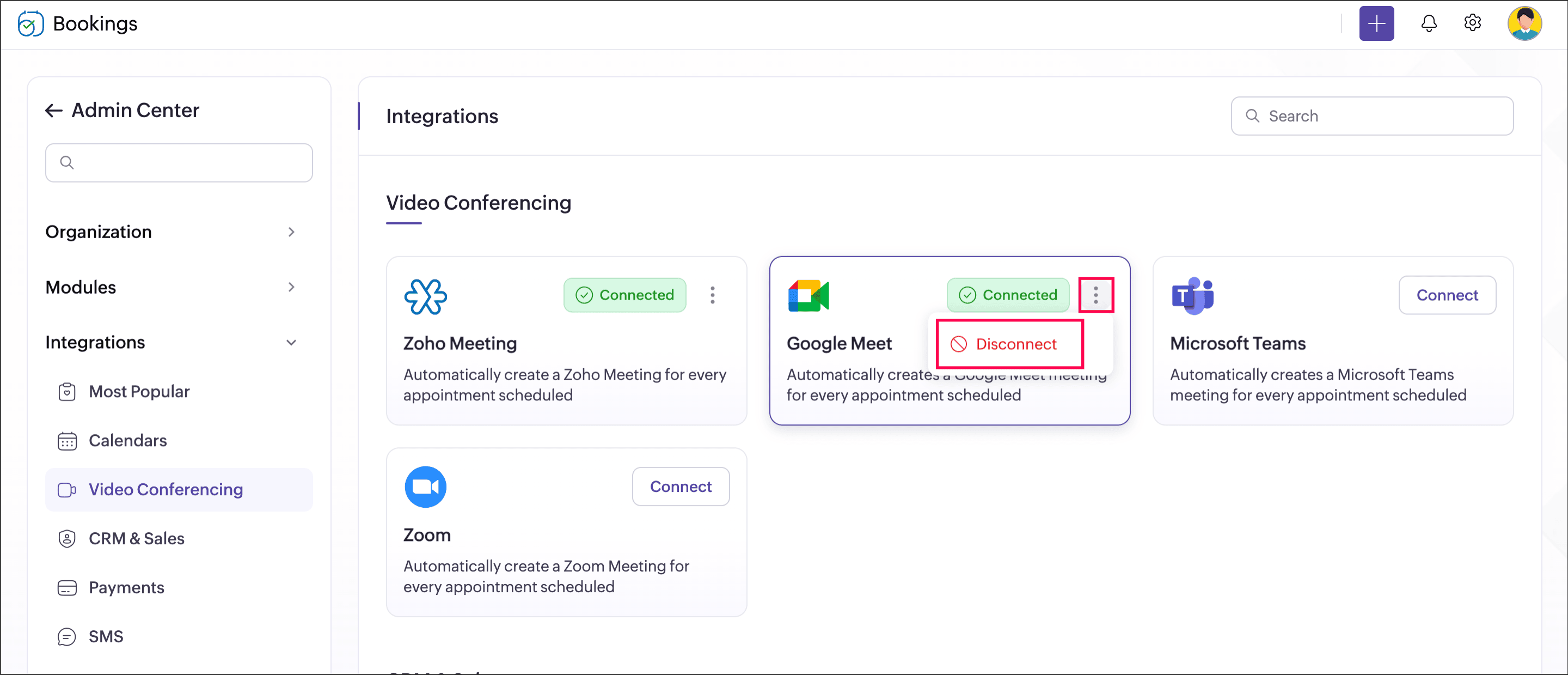Click the Zoho Meeting logo
Screen dimensions: 1568x675
tap(425, 296)
